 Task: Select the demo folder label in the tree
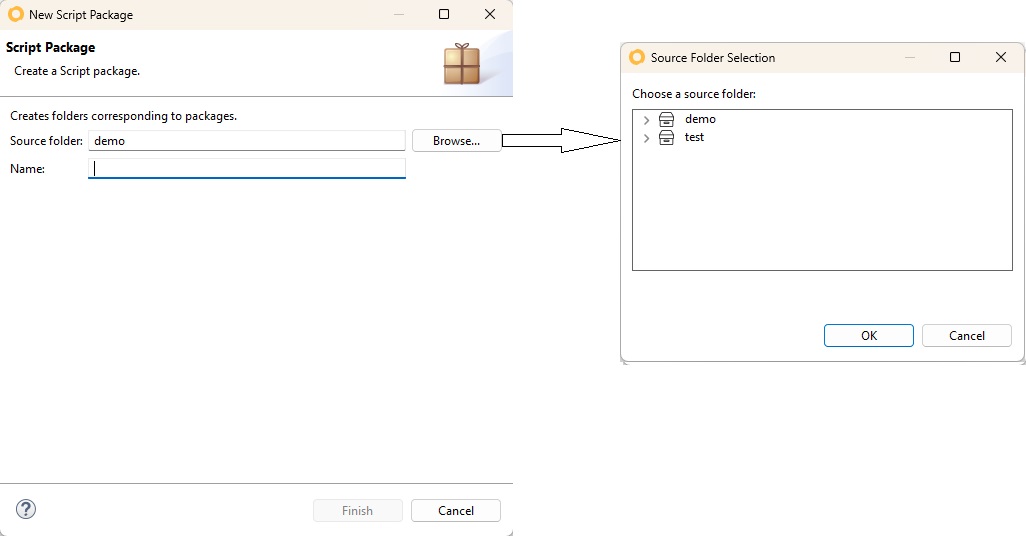pyautogui.click(x=700, y=119)
